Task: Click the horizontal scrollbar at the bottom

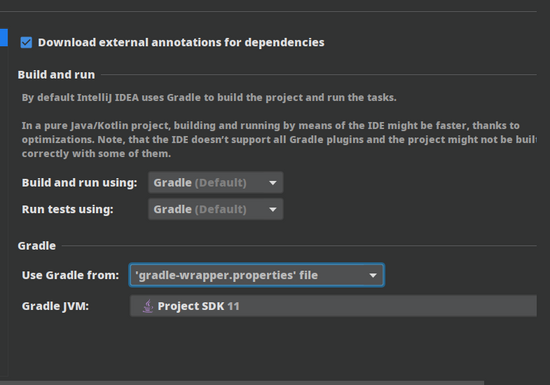Action: [242, 383]
